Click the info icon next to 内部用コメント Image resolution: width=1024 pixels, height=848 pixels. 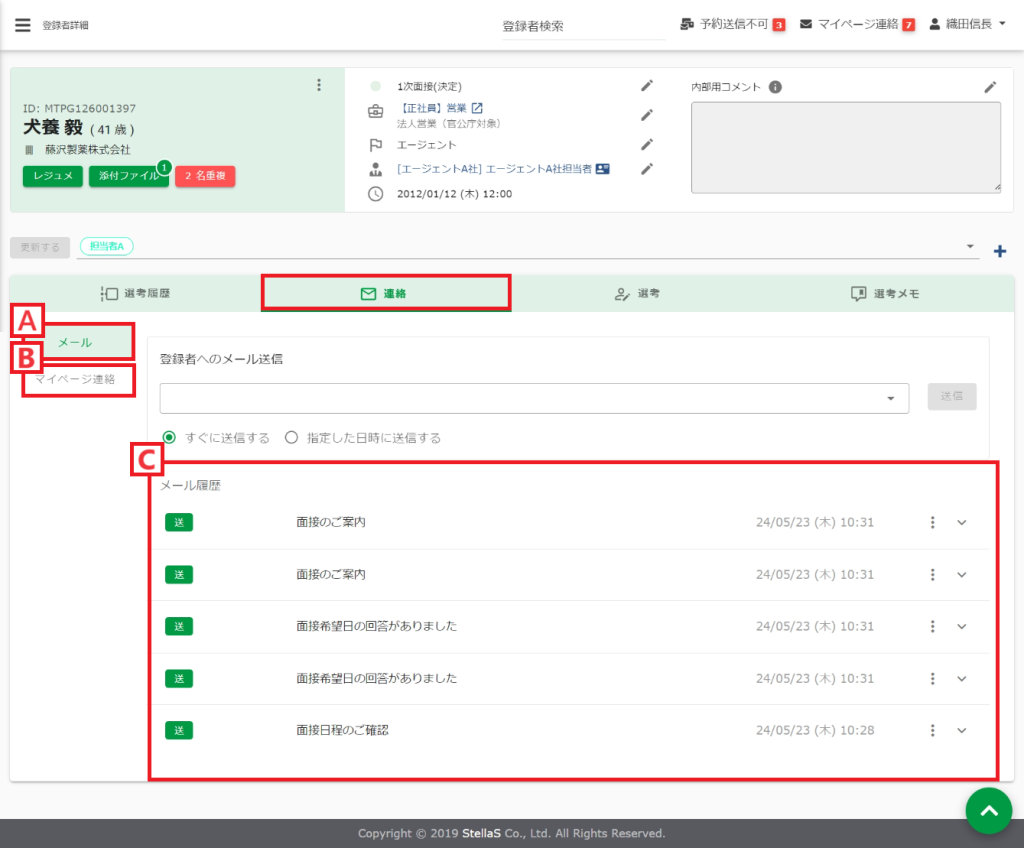[775, 87]
